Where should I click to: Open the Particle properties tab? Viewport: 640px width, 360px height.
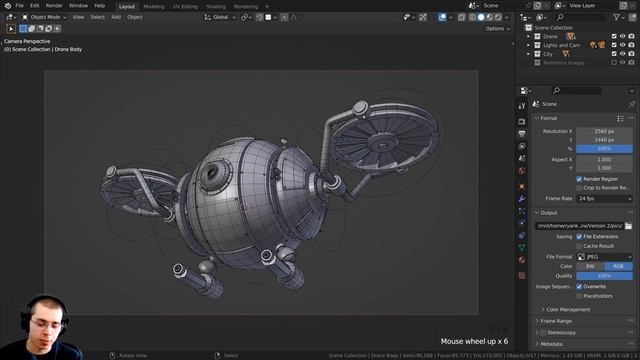tap(522, 211)
